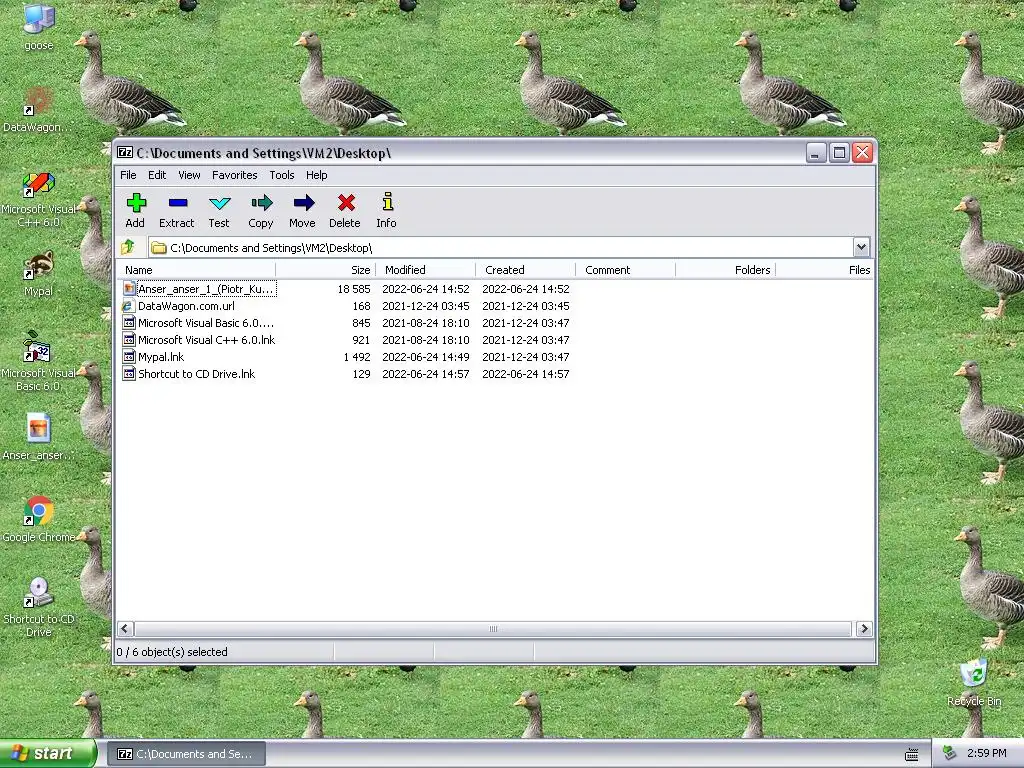Screen dimensions: 1024x768
Task: Sort by Comment column header
Action: [x=625, y=270]
